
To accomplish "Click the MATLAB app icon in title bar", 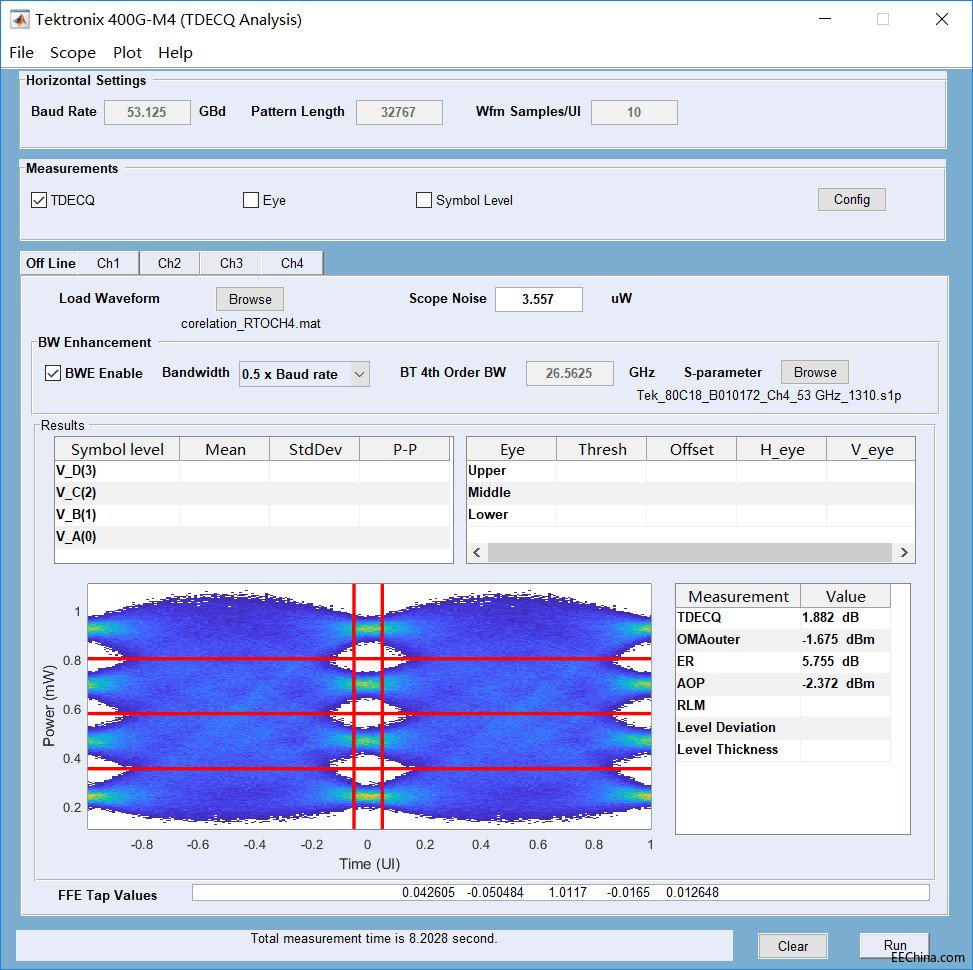I will pyautogui.click(x=19, y=19).
